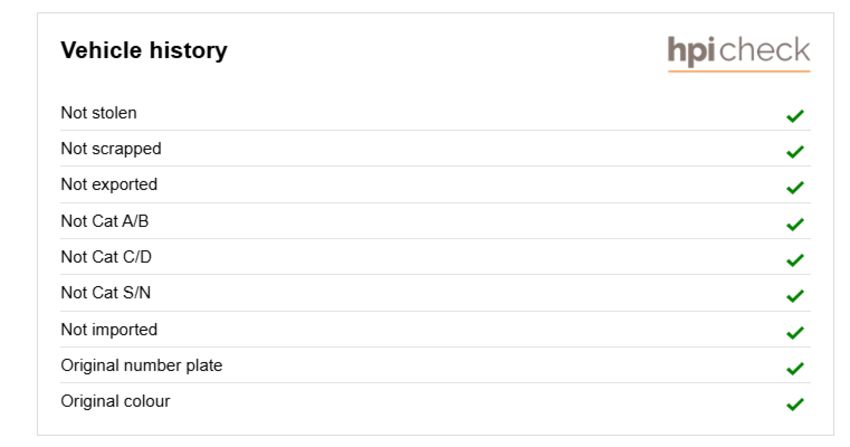Click the green checkmark for Not exported
The width and height of the screenshot is (850, 447).
coord(795,187)
